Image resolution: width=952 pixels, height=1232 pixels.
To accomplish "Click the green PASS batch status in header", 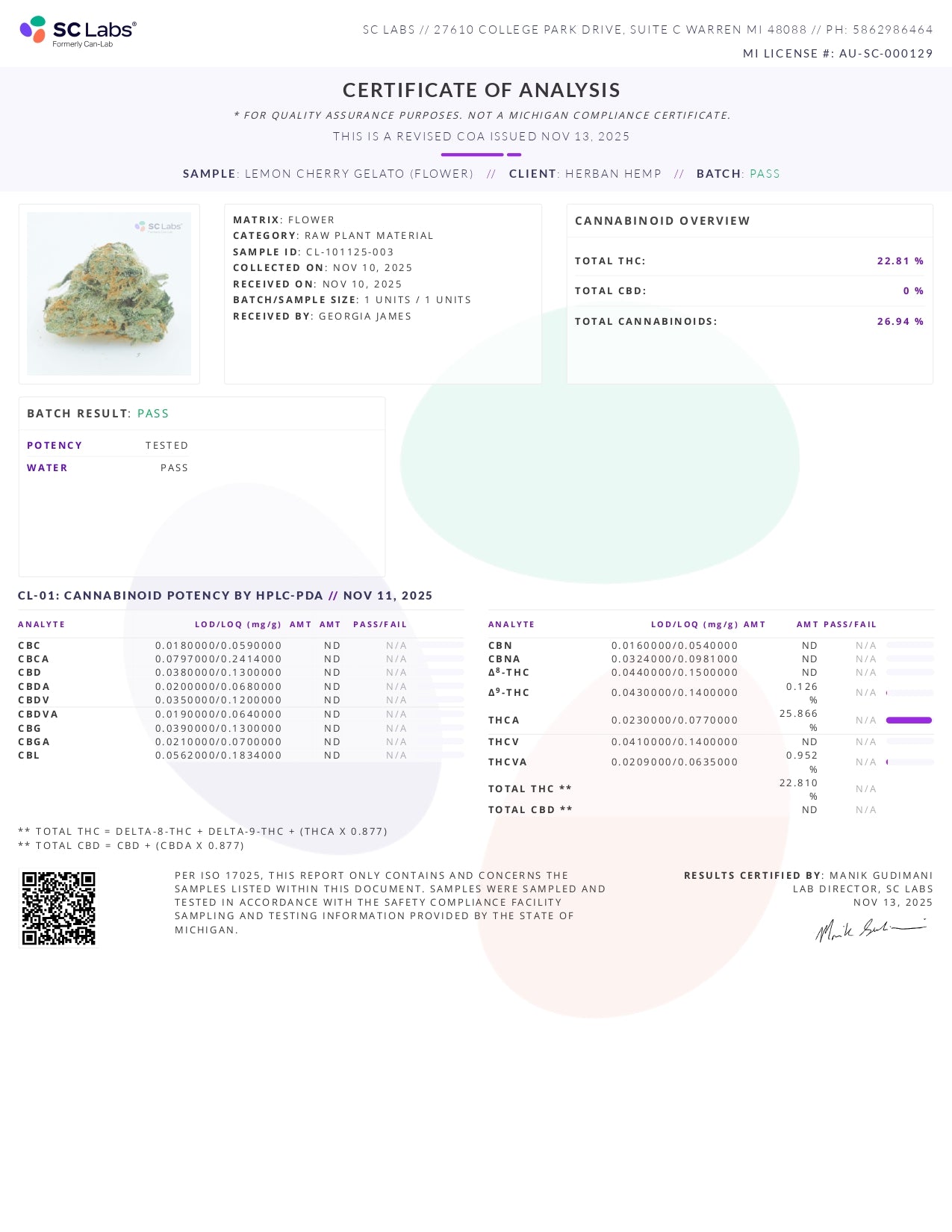I will (765, 174).
